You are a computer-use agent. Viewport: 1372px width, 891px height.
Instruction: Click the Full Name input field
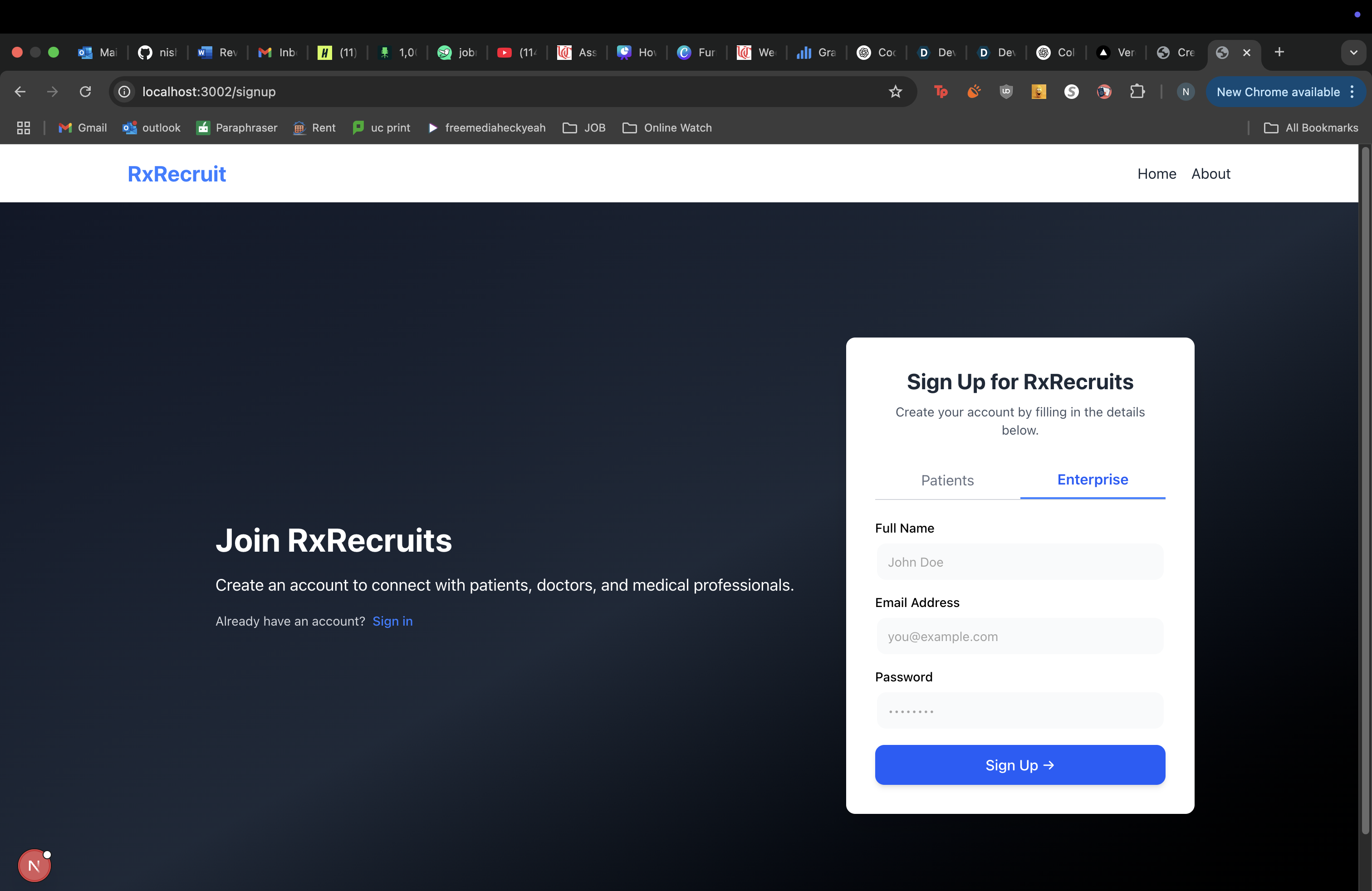click(x=1020, y=562)
